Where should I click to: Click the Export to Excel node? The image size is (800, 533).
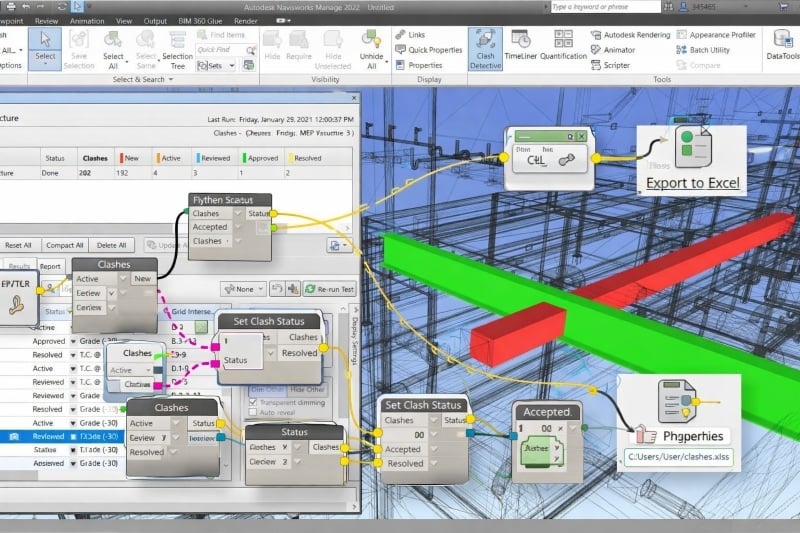[x=692, y=161]
